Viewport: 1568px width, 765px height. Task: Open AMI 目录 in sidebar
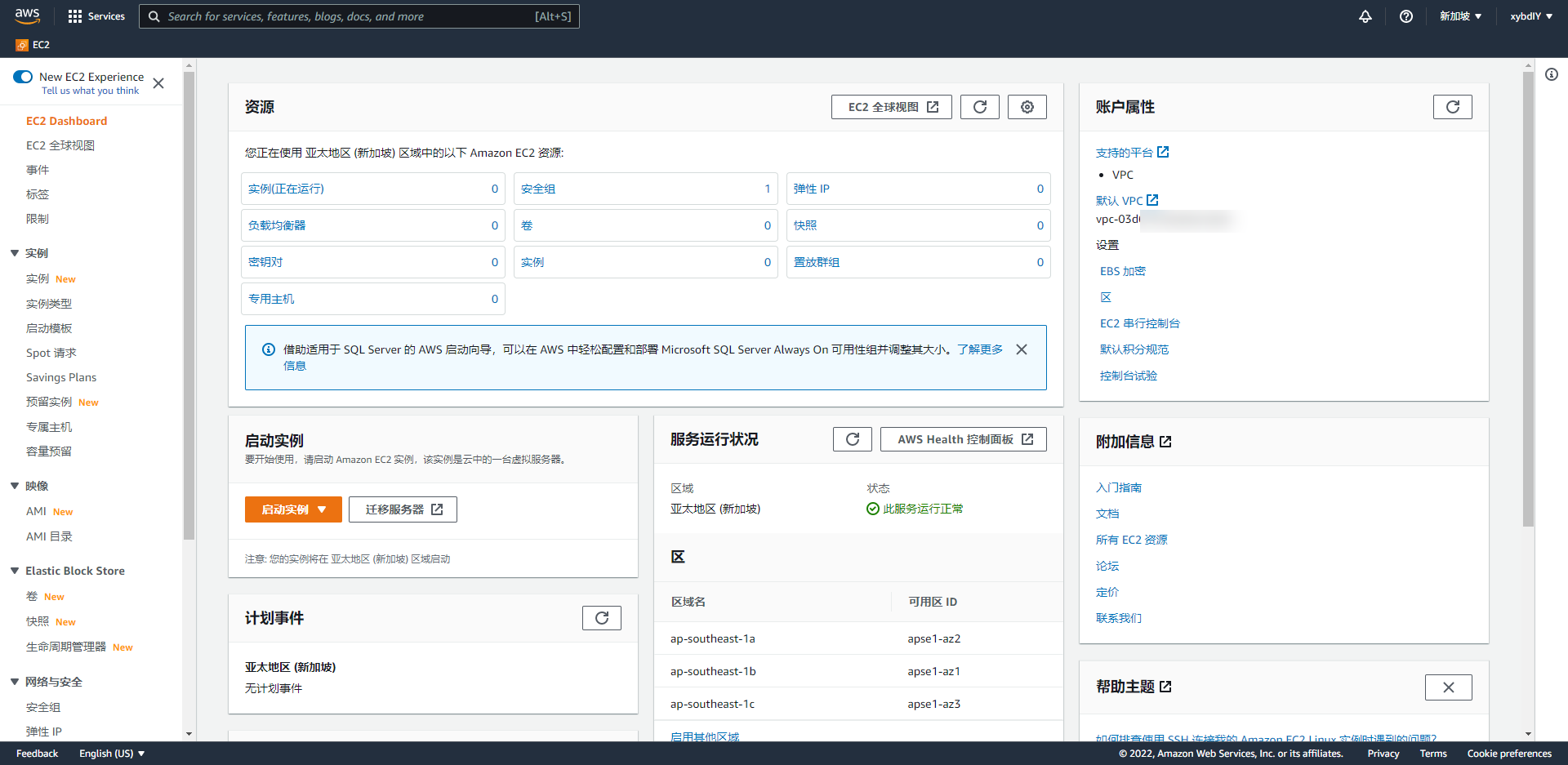49,536
